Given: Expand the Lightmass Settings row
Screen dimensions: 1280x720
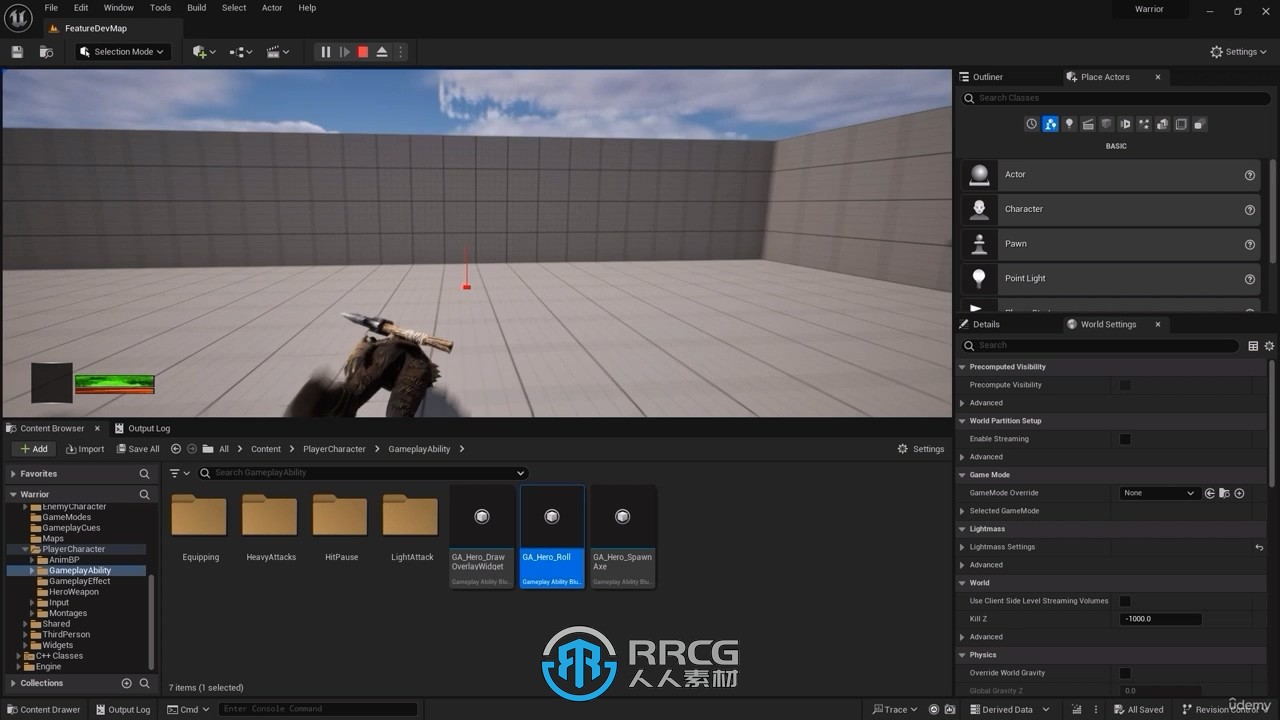Looking at the screenshot, I should pos(963,547).
